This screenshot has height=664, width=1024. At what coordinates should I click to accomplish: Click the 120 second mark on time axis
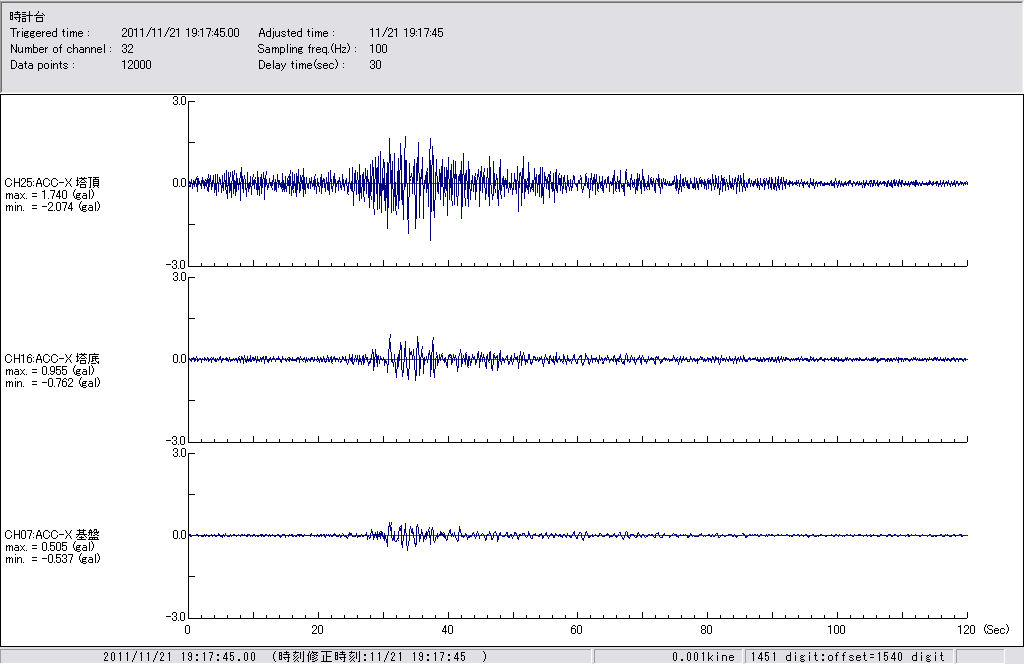pyautogui.click(x=966, y=630)
